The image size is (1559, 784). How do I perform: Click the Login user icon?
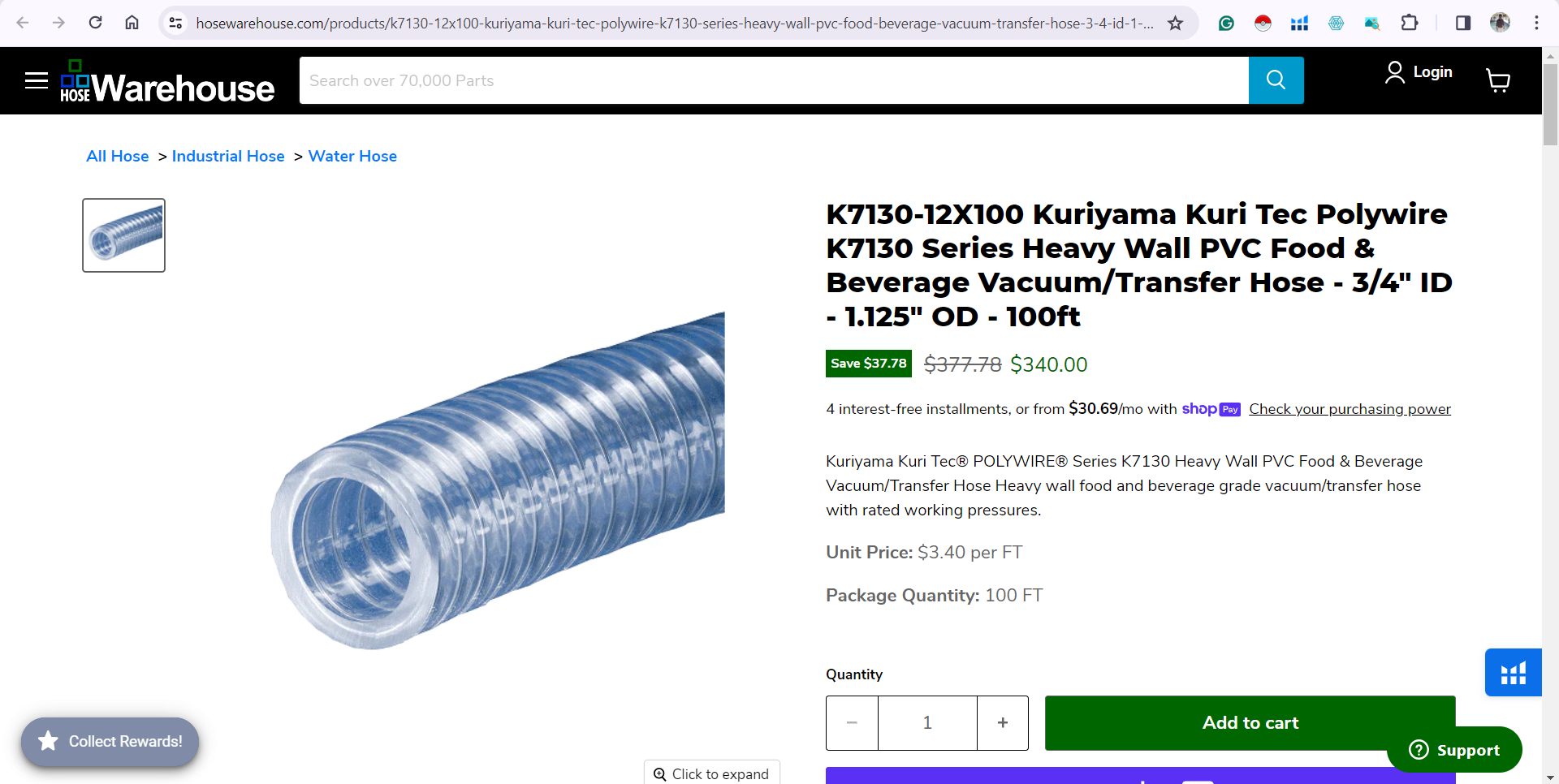[x=1394, y=72]
